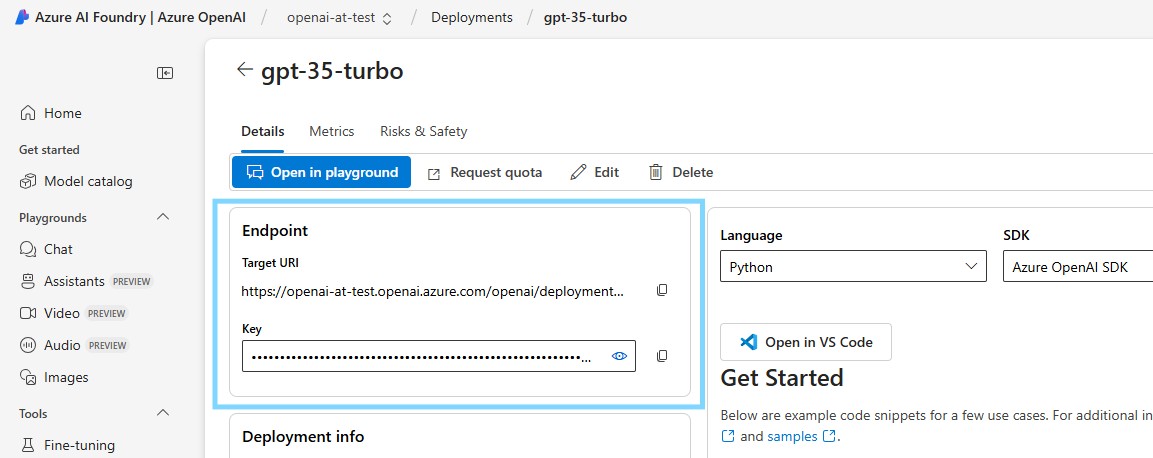Image resolution: width=1153 pixels, height=458 pixels.
Task: Open the Assistants preview playground
Action: (x=74, y=281)
